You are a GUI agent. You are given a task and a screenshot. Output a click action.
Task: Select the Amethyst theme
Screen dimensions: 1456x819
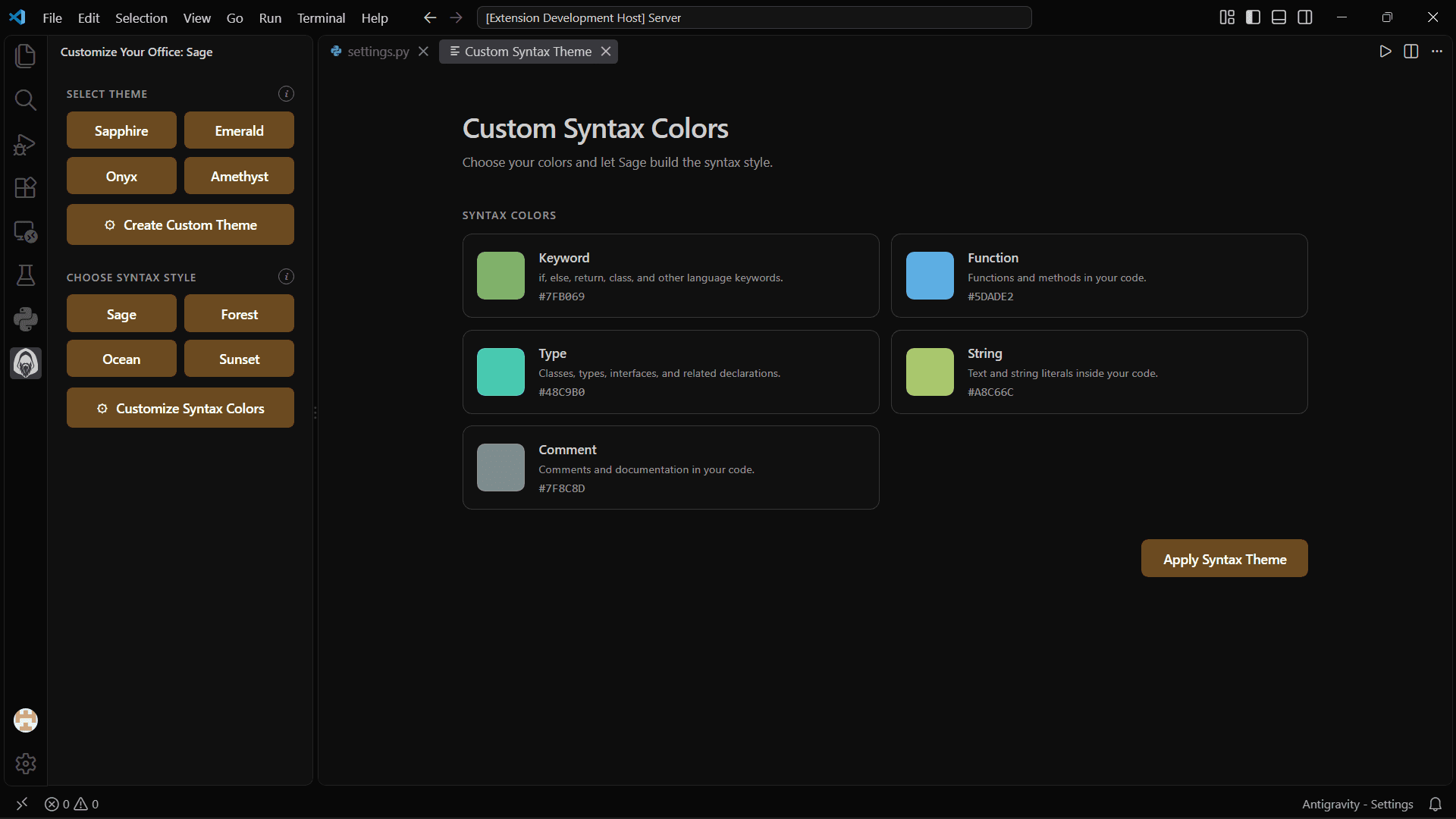[239, 176]
